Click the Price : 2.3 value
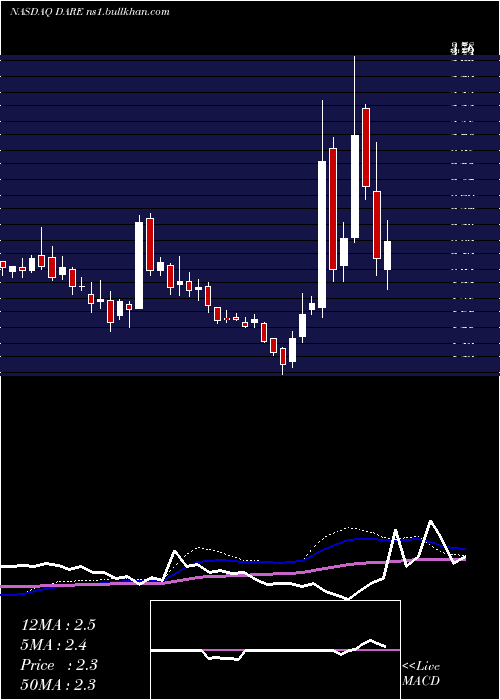This screenshot has width=500, height=700. (x=59, y=665)
